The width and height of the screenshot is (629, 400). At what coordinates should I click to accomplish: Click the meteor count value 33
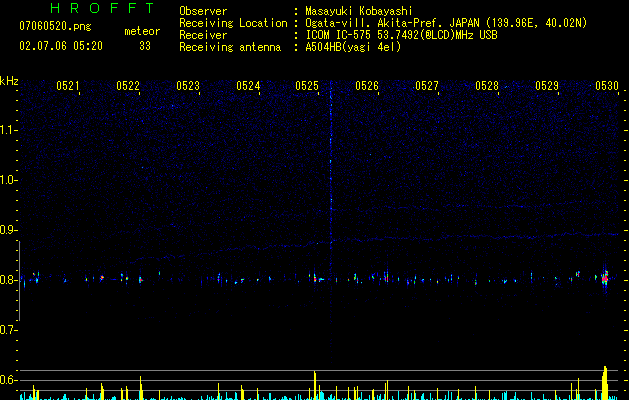(x=145, y=46)
